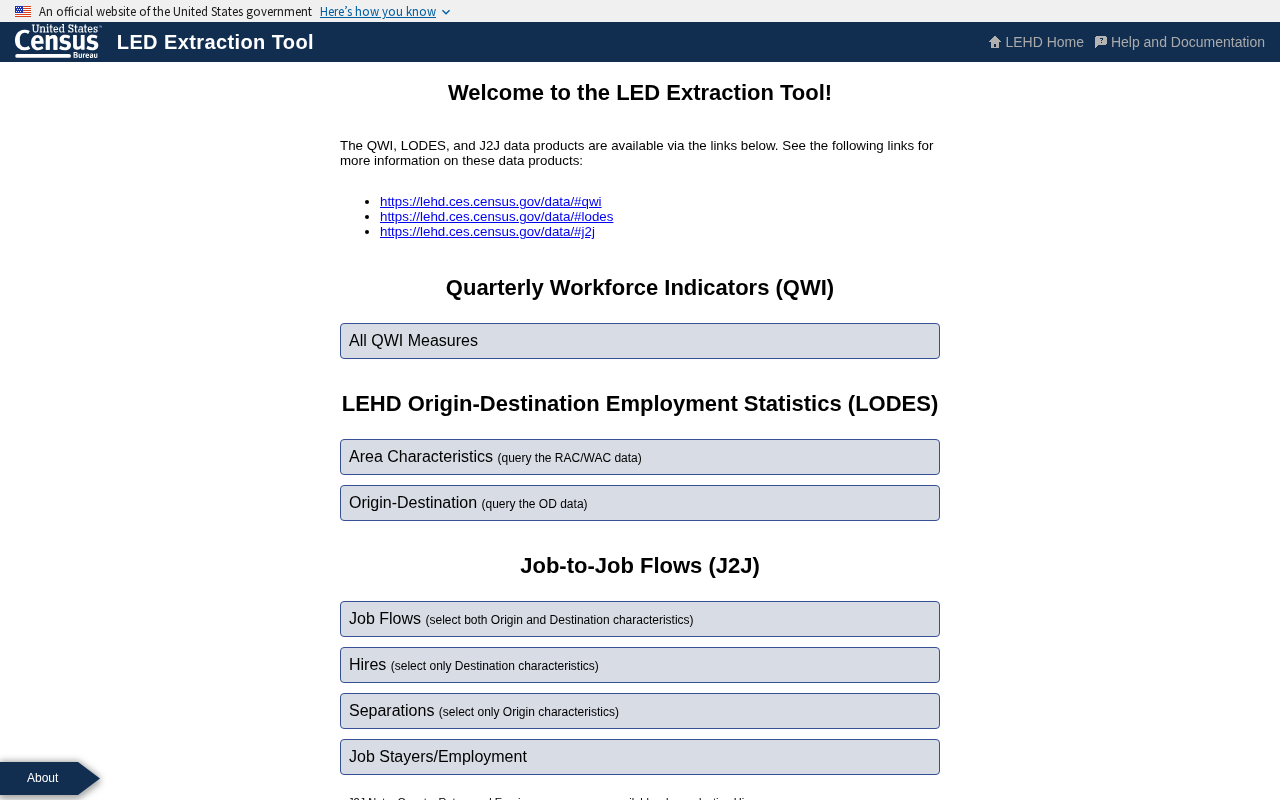Select Job Flows option
1280x800 pixels.
click(640, 619)
